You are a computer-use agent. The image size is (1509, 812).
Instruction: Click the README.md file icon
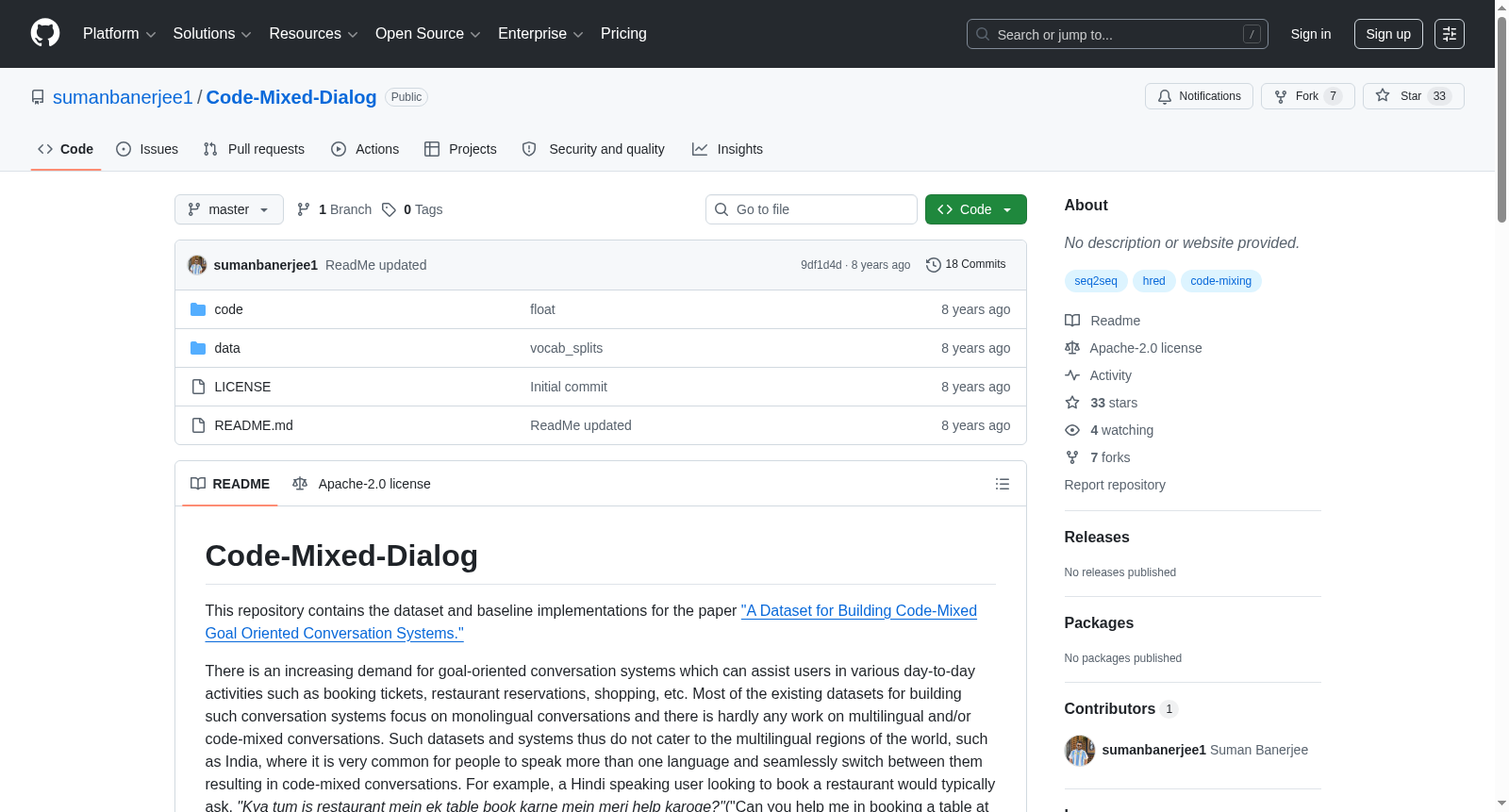pyautogui.click(x=198, y=425)
